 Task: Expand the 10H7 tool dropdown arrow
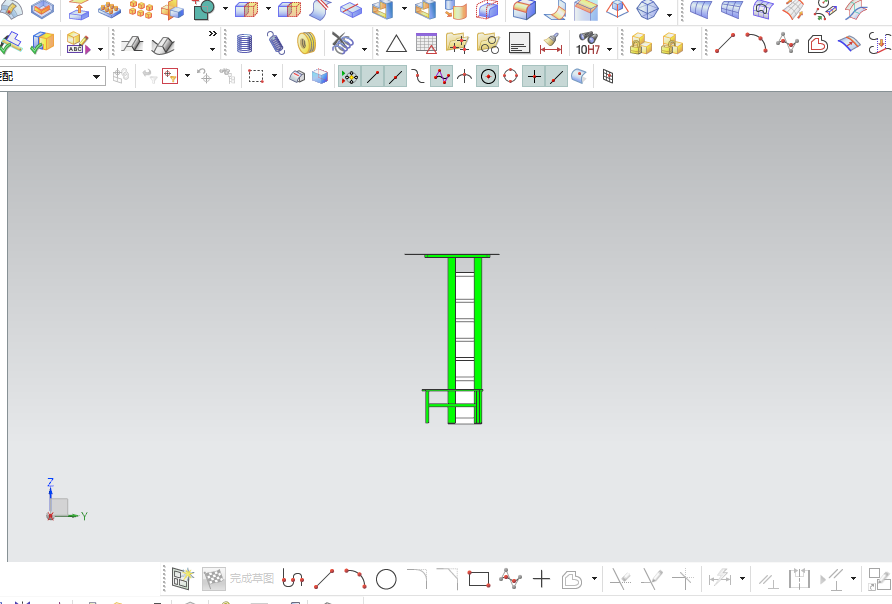tap(609, 49)
